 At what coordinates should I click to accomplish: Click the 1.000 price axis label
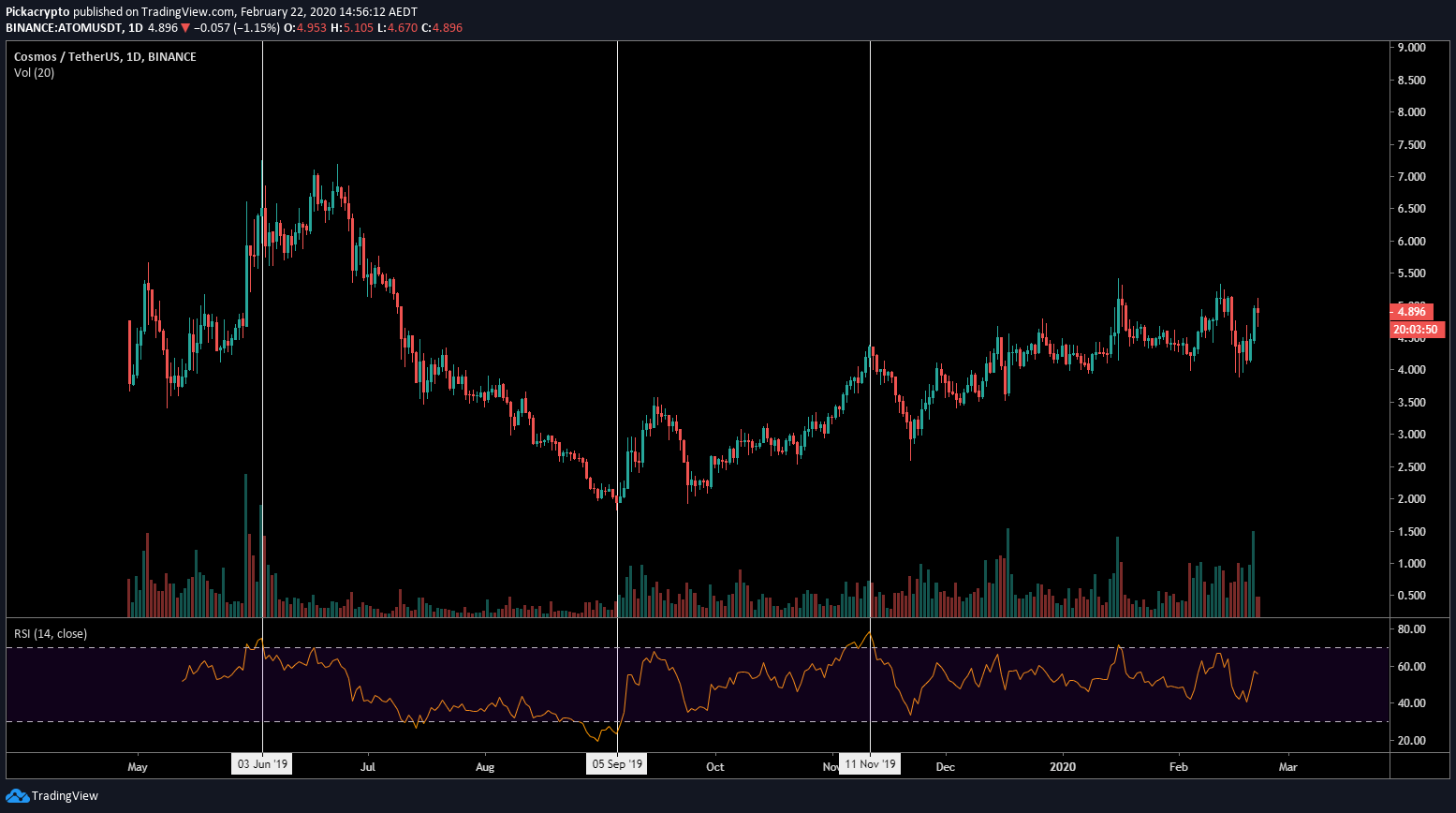[x=1411, y=564]
